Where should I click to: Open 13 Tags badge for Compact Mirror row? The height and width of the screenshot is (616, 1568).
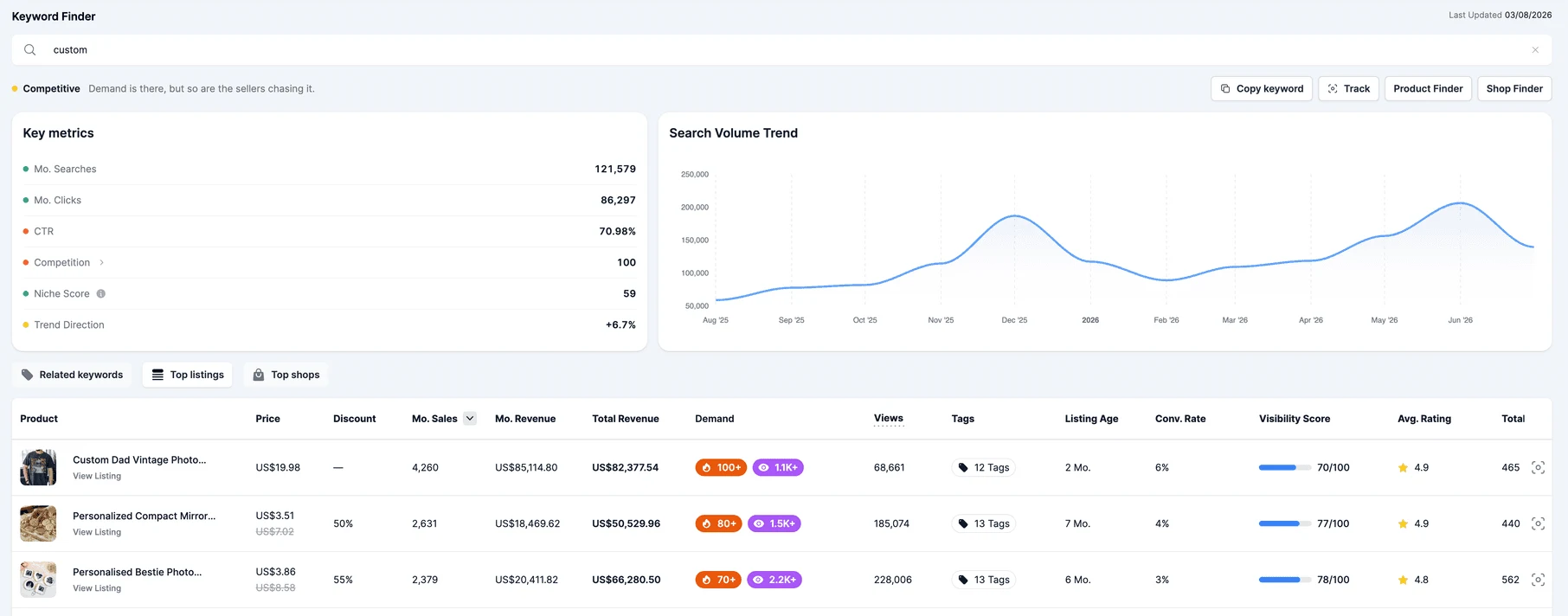pos(984,523)
